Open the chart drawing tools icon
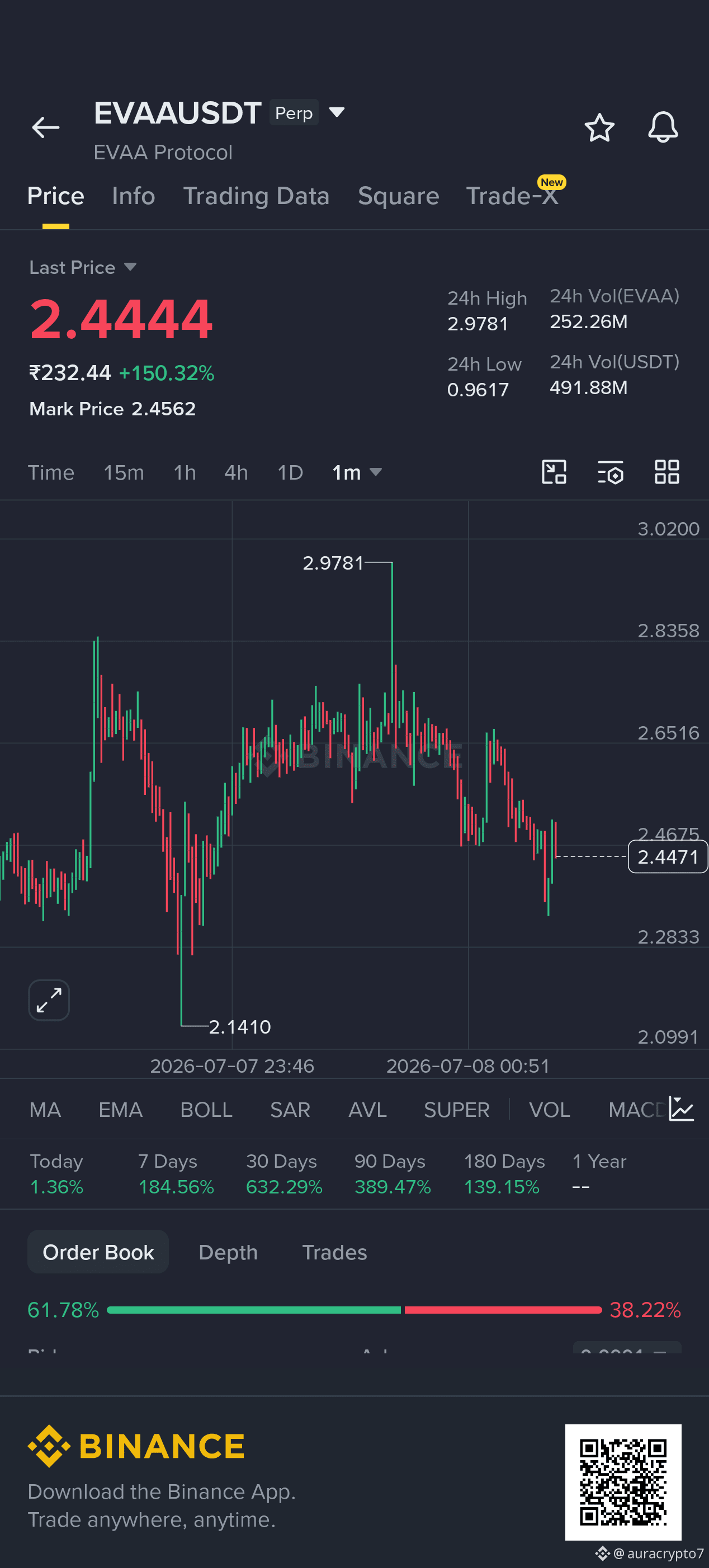Screen dimensions: 709x1568 click(554, 472)
